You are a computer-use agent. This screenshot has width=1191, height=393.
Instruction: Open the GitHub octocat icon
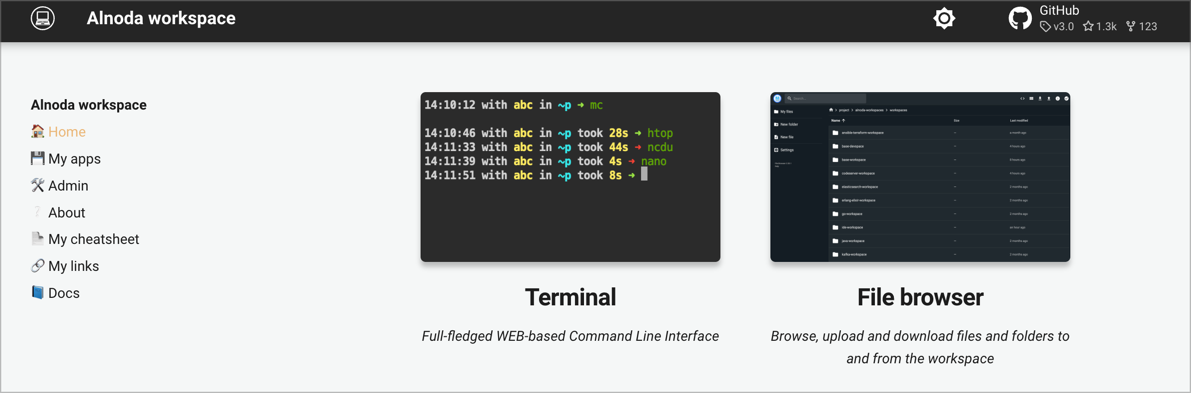click(1020, 19)
